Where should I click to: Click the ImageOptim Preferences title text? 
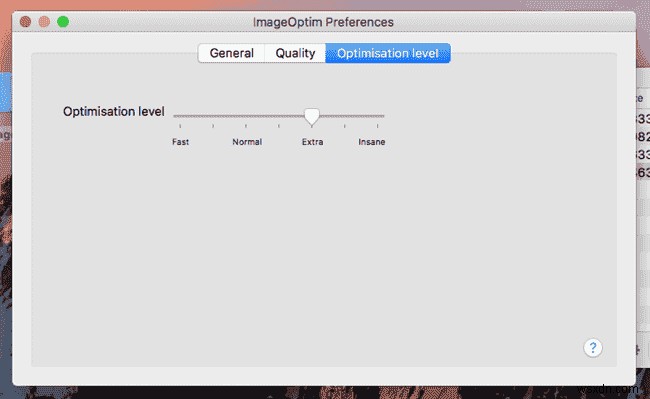click(323, 22)
